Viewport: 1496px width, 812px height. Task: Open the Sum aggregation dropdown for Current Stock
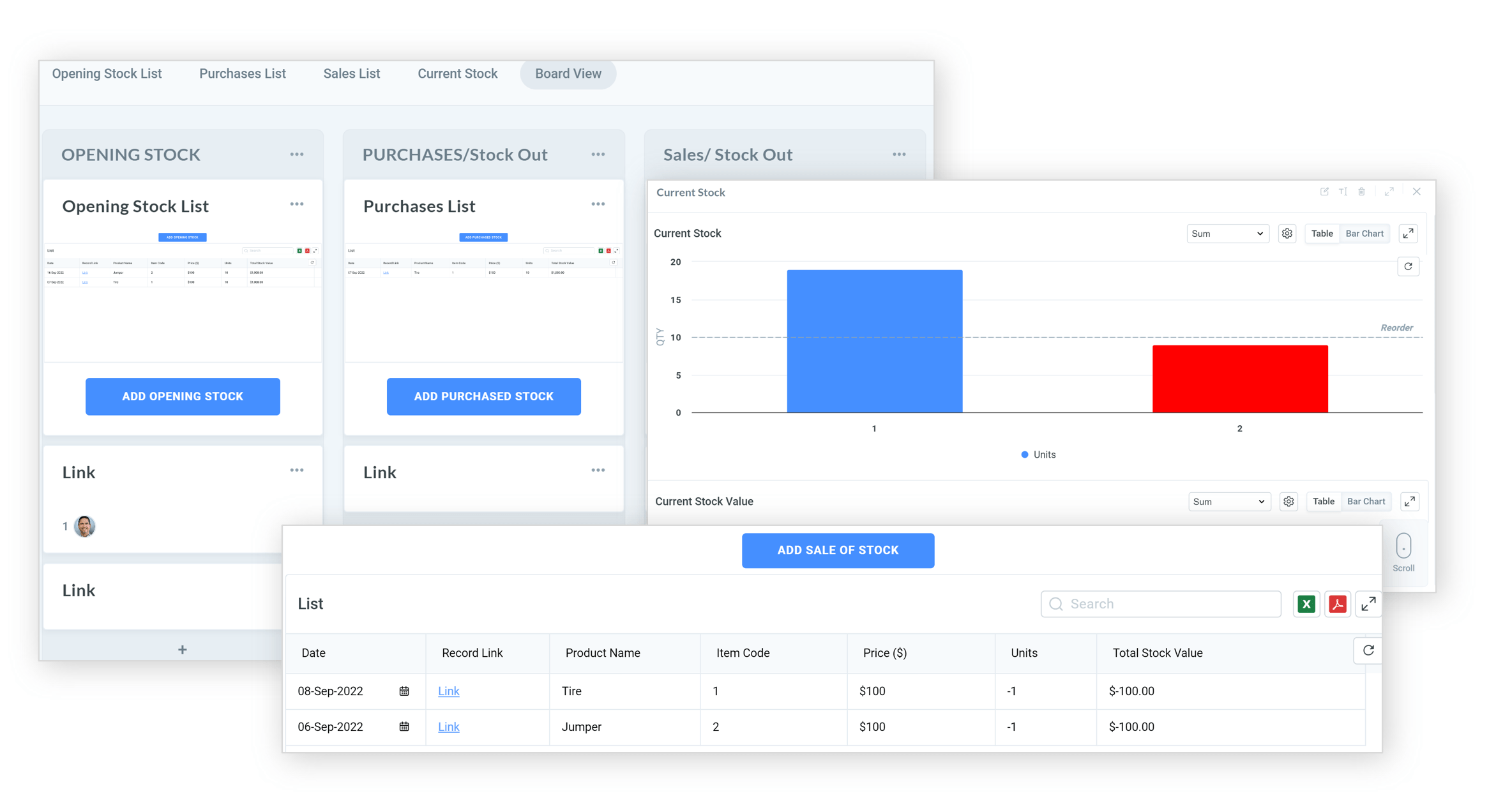(1227, 233)
